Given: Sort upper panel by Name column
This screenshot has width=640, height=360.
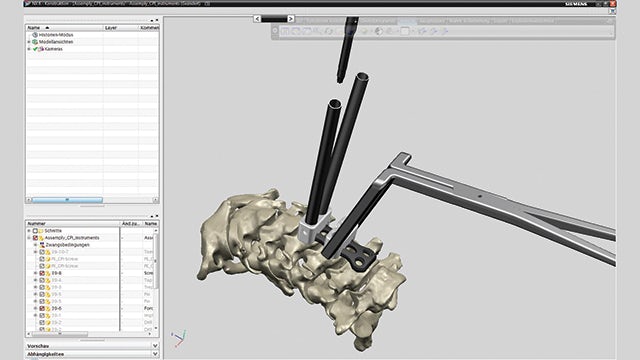Looking at the screenshot, I should point(64,28).
